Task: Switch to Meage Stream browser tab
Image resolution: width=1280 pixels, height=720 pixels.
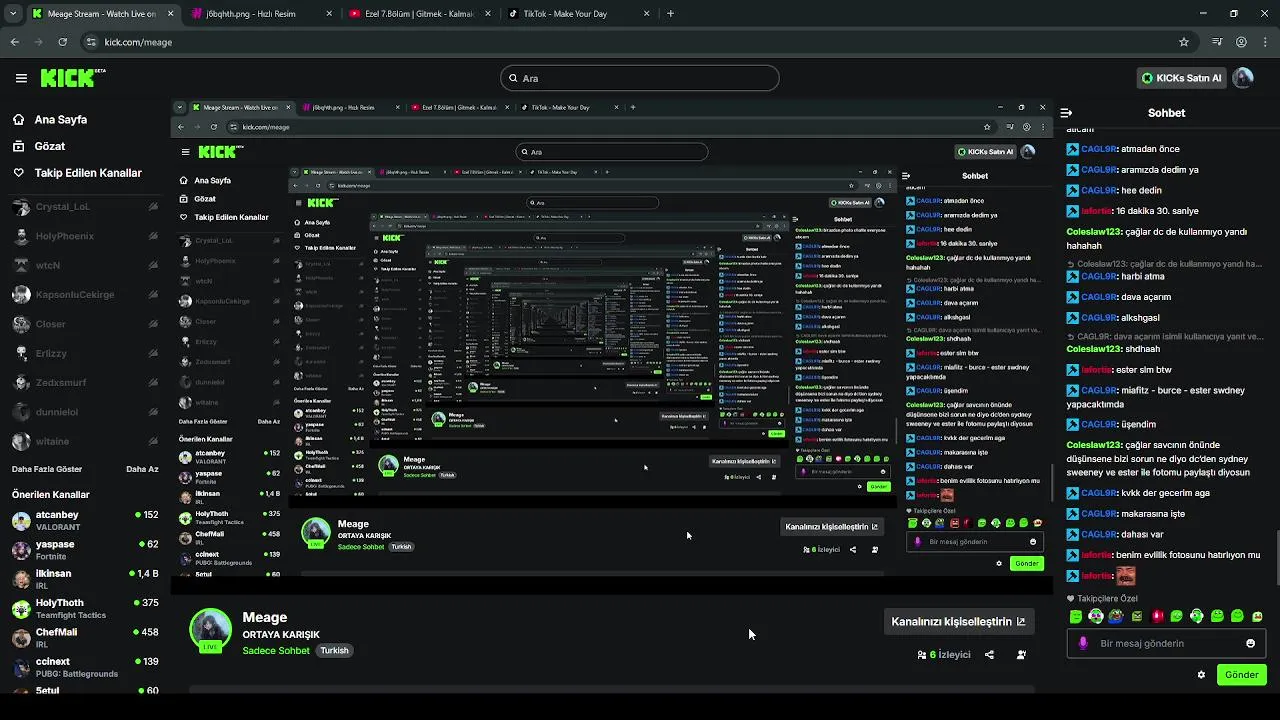Action: click(x=103, y=14)
